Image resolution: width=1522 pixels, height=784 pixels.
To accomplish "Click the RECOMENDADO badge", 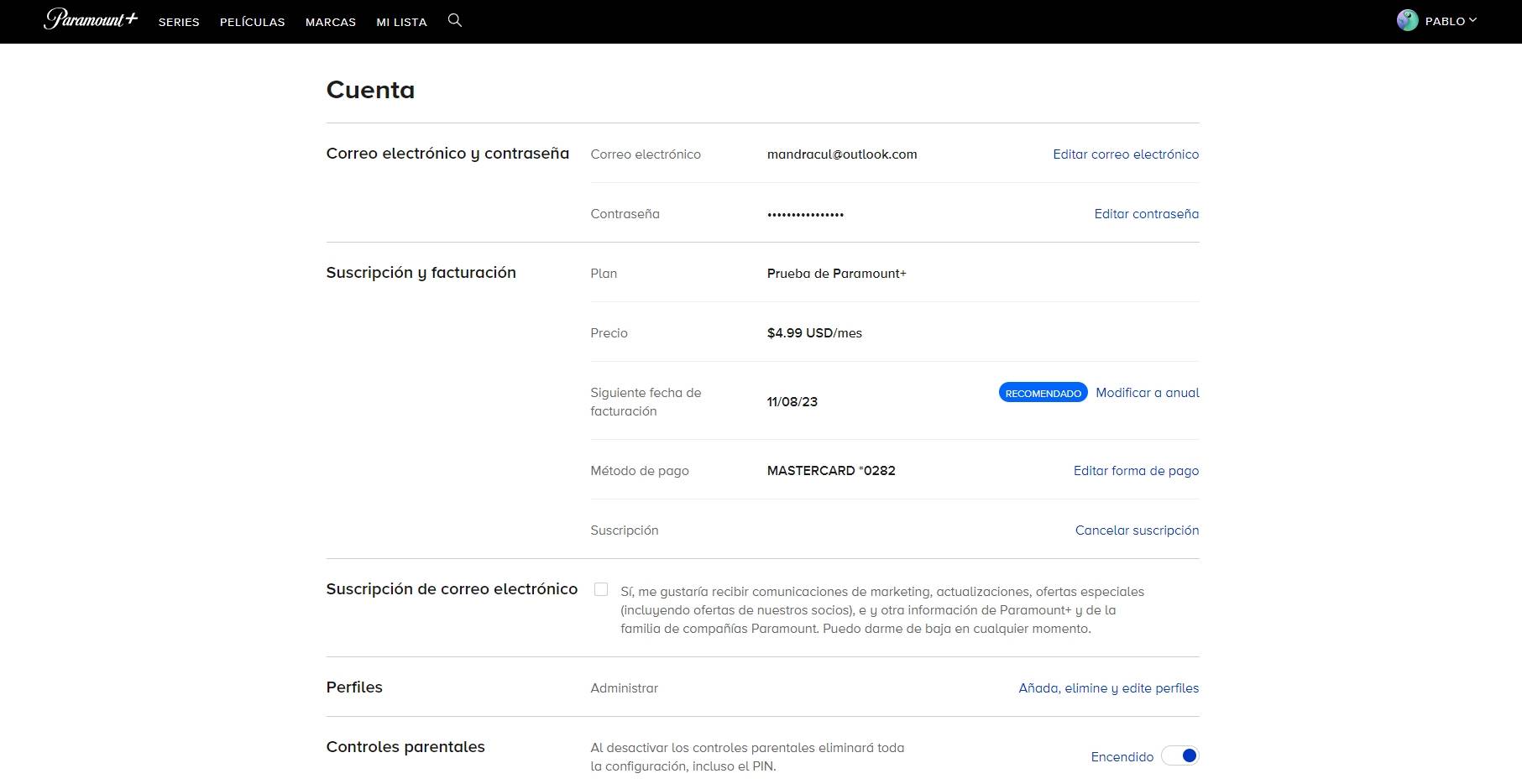I will coord(1043,393).
